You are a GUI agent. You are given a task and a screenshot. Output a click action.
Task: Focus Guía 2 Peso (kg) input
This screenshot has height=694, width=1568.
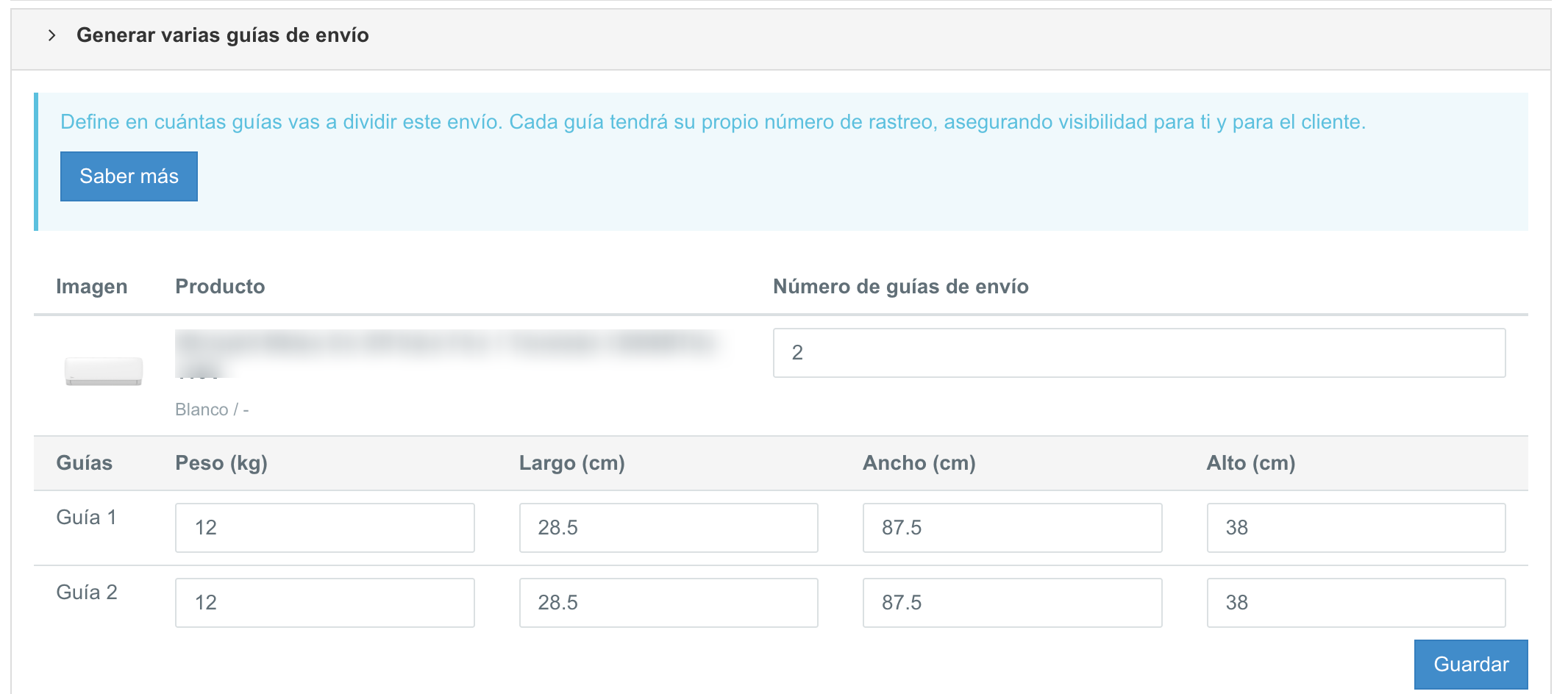tap(324, 603)
